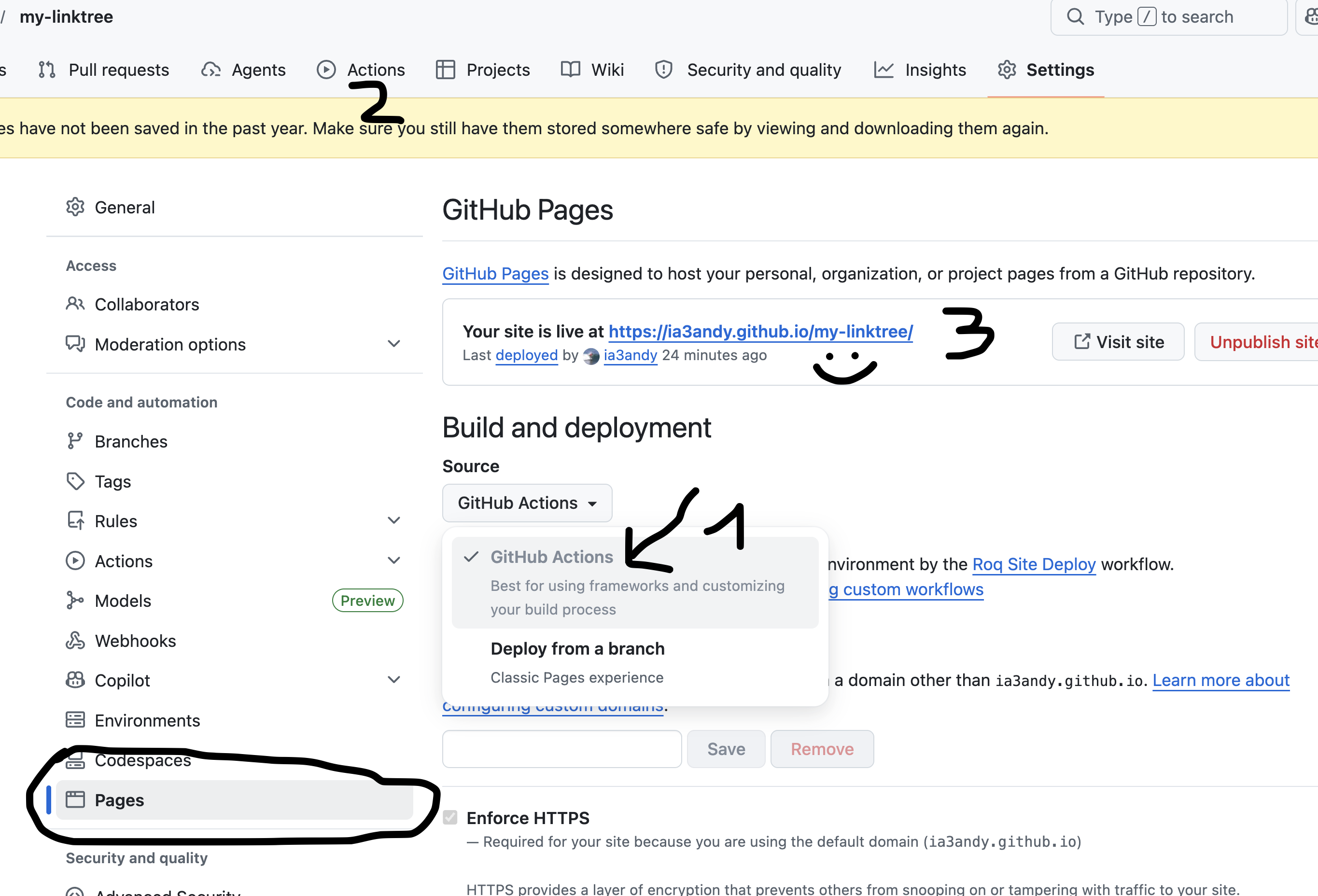Click the custom workflows link

click(906, 590)
